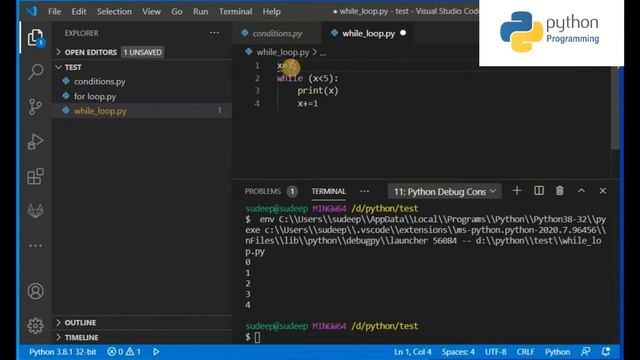
Task: Open feedback icon in status bar
Action: [586, 352]
